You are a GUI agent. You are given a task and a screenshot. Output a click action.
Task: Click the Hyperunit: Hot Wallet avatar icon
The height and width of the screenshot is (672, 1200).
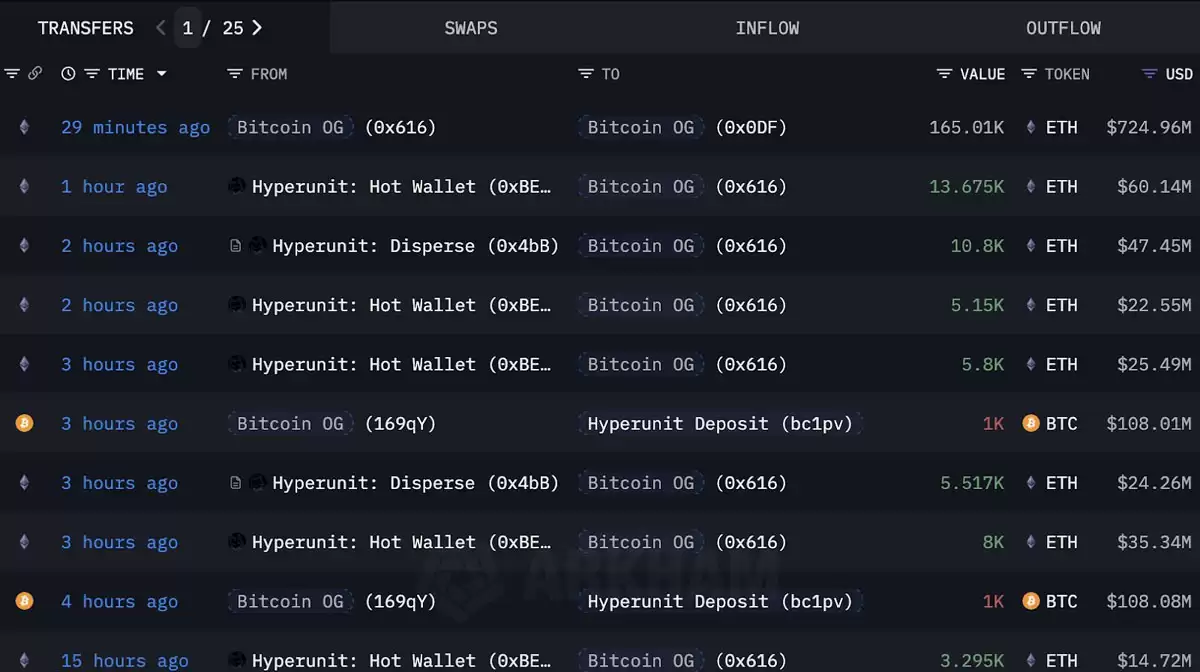(235, 186)
